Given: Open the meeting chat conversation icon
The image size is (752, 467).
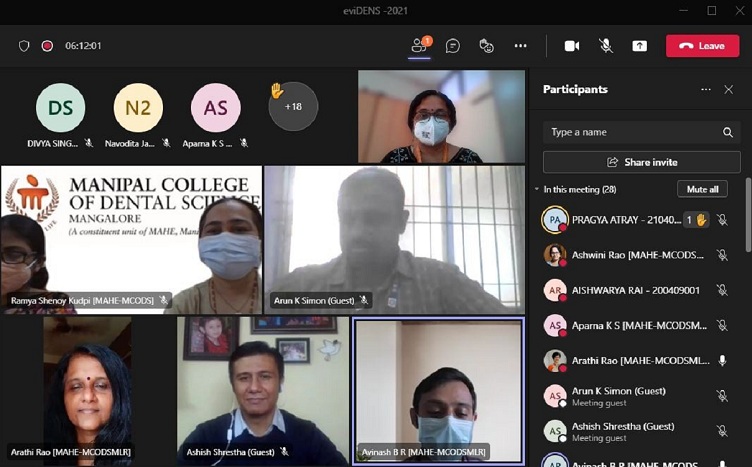Looking at the screenshot, I should pos(453,46).
